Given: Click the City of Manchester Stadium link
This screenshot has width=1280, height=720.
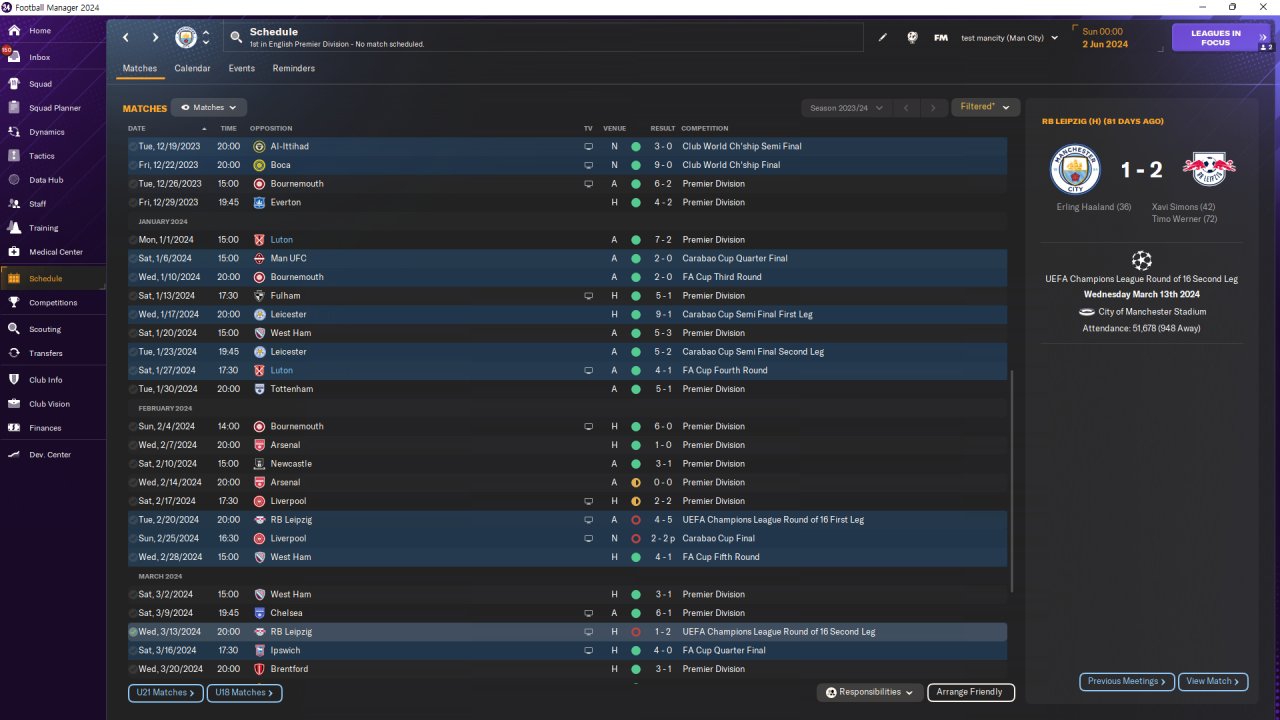Looking at the screenshot, I should [1152, 312].
